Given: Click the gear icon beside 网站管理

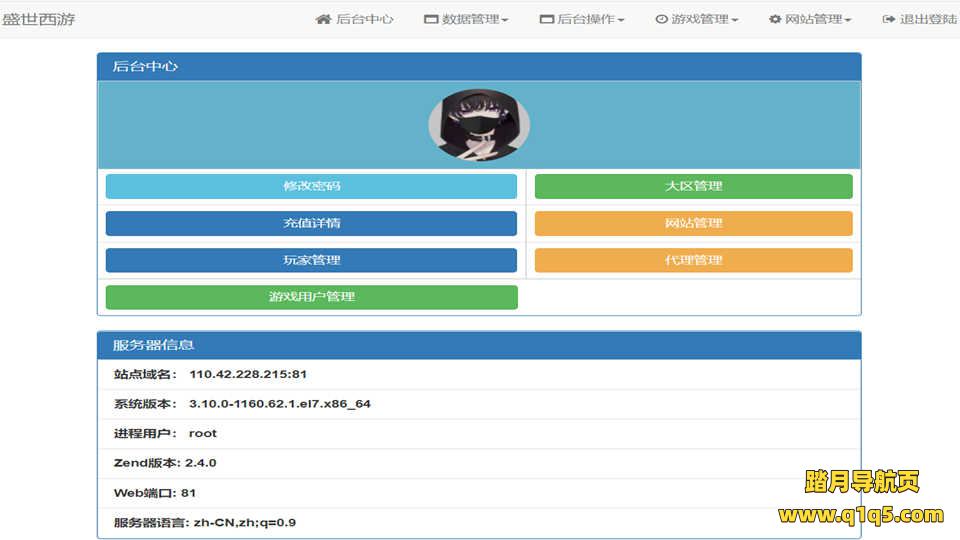Looking at the screenshot, I should [775, 19].
